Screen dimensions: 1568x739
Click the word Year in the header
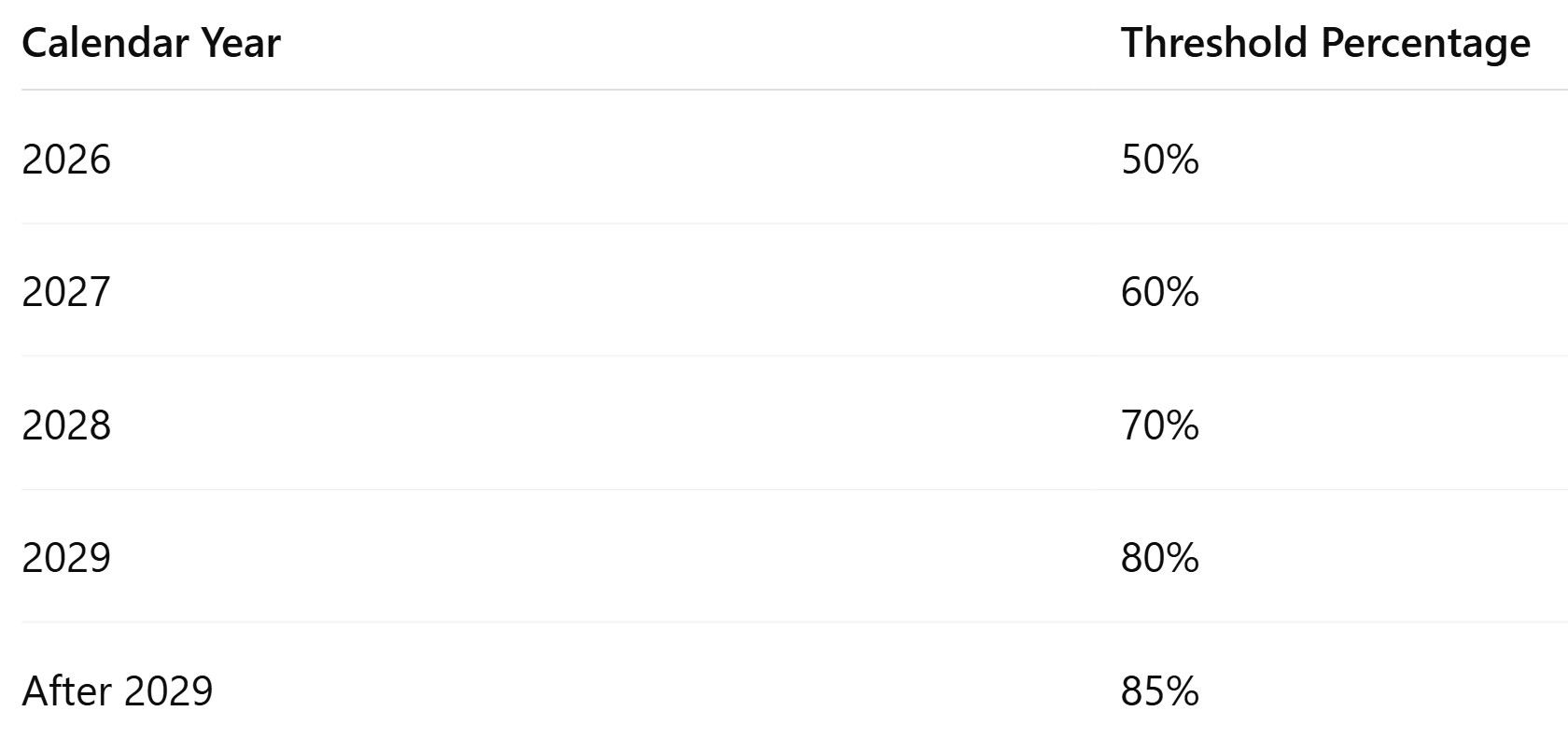pos(242,43)
